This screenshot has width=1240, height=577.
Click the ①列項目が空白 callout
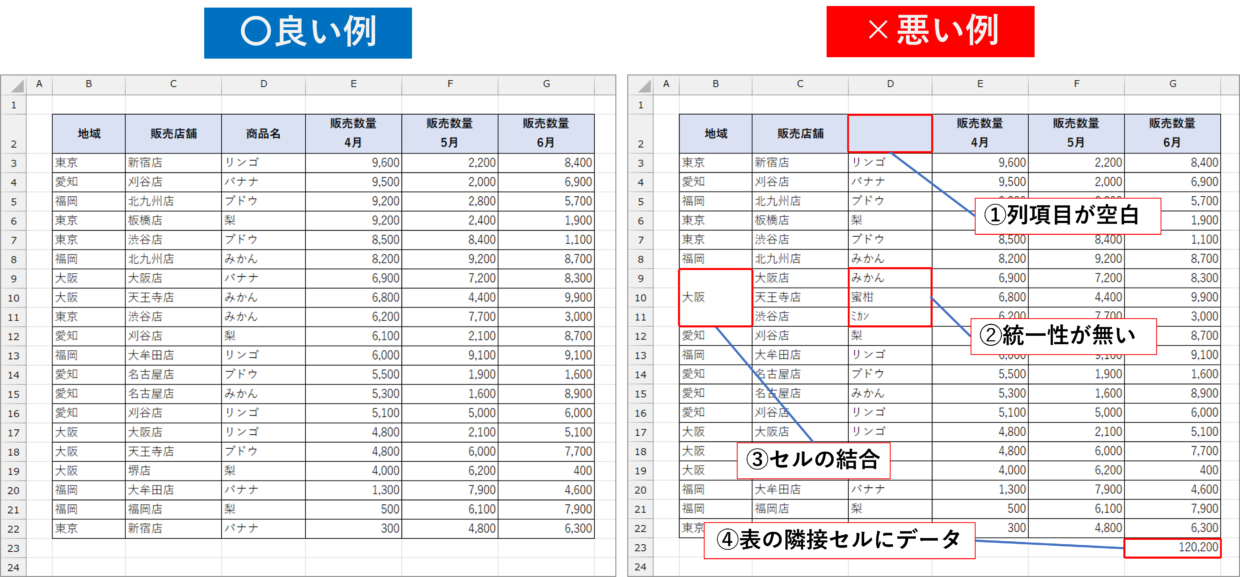point(1067,216)
